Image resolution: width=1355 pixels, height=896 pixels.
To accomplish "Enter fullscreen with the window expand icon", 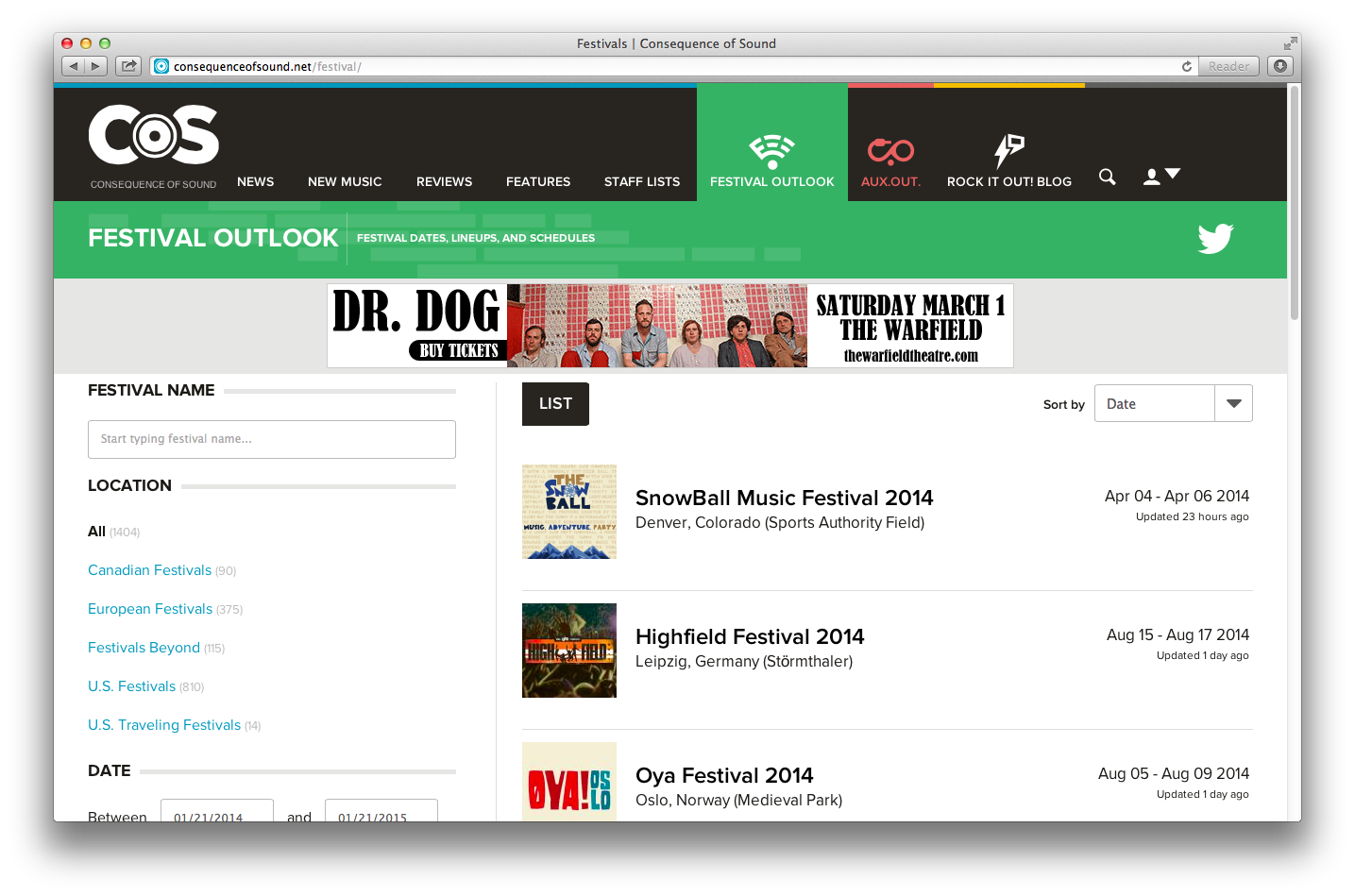I will [1290, 43].
